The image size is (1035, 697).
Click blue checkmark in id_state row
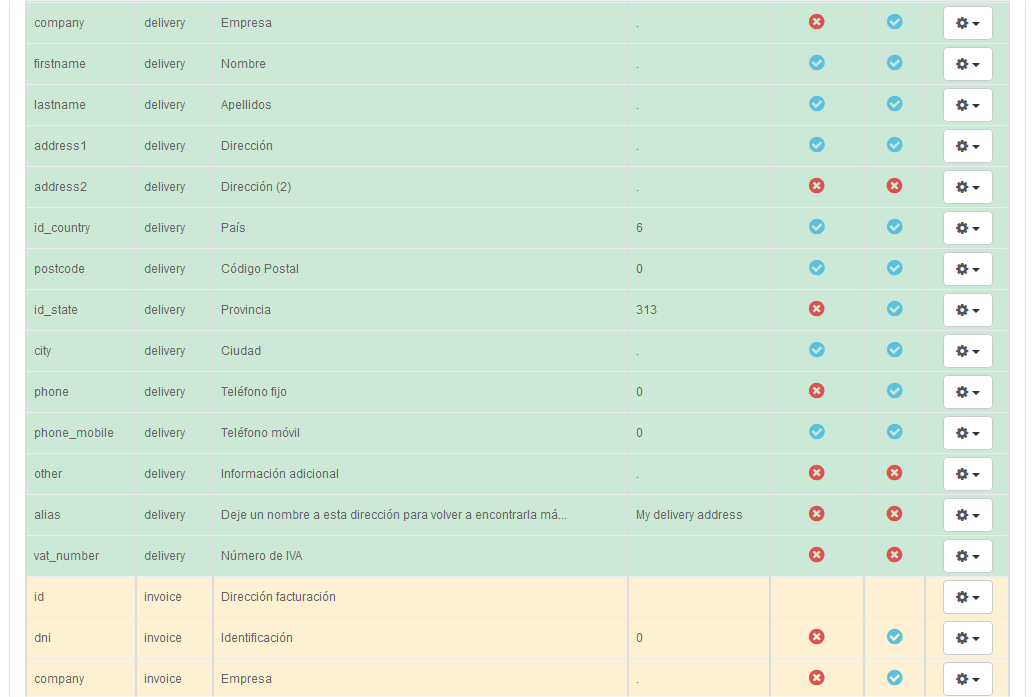point(894,309)
